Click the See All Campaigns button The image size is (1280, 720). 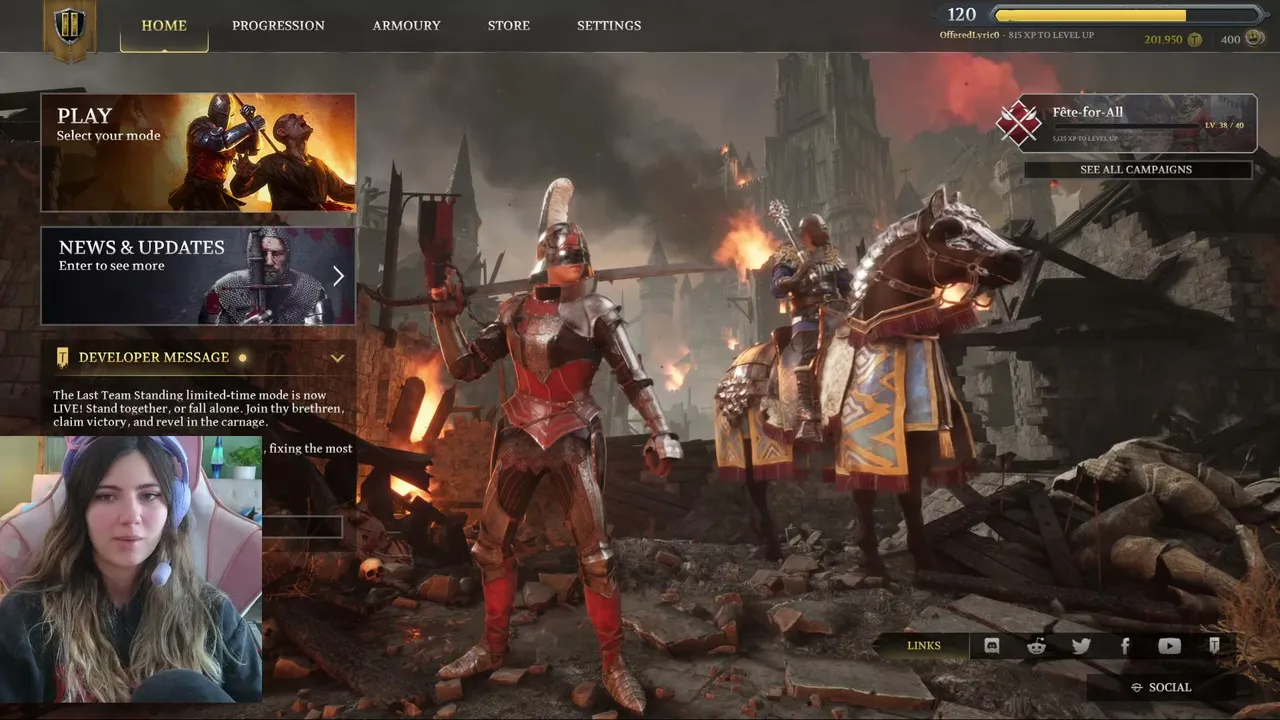pos(1137,170)
